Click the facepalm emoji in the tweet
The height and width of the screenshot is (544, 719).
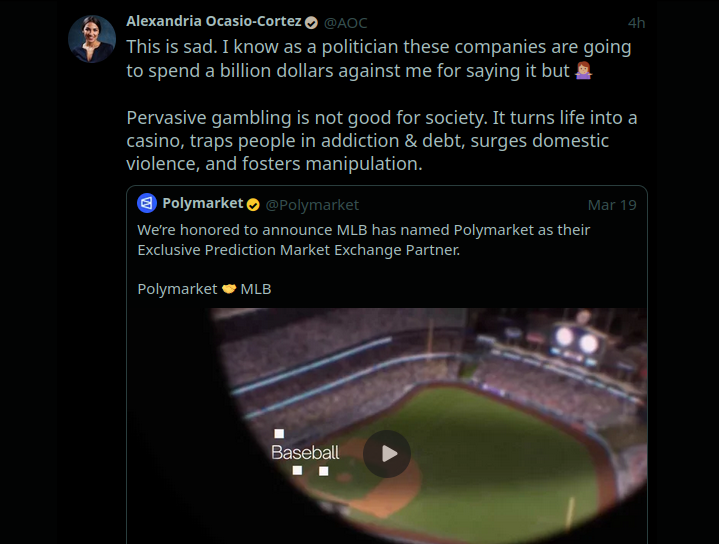(x=587, y=71)
